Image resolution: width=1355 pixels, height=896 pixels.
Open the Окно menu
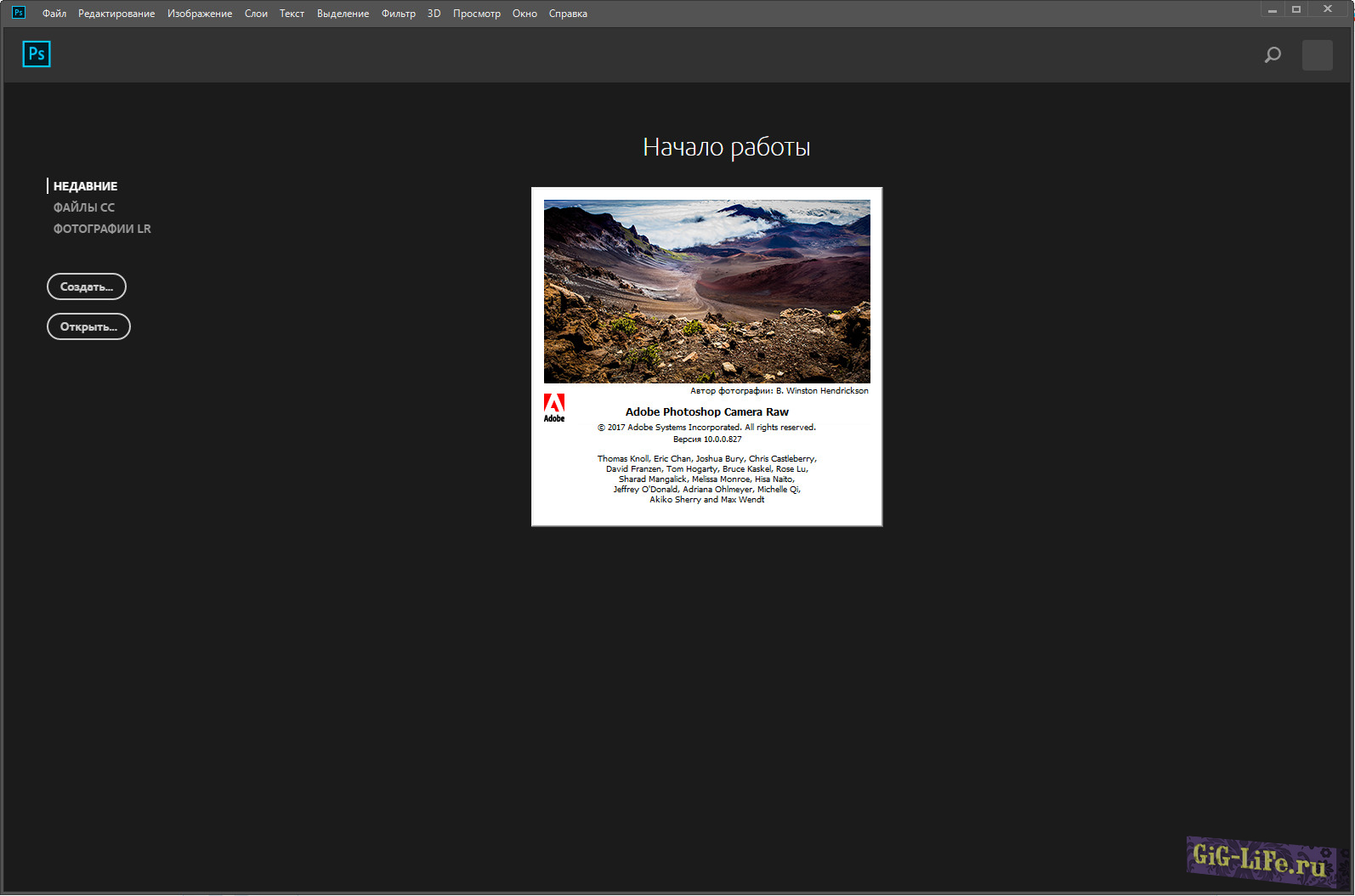524,14
